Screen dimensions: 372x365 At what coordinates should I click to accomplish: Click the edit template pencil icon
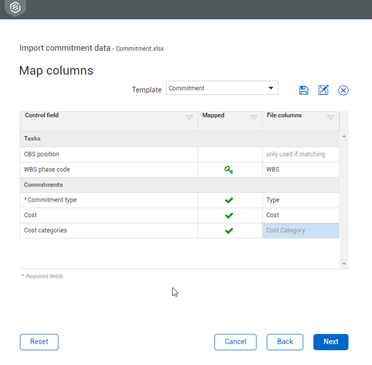(x=323, y=90)
